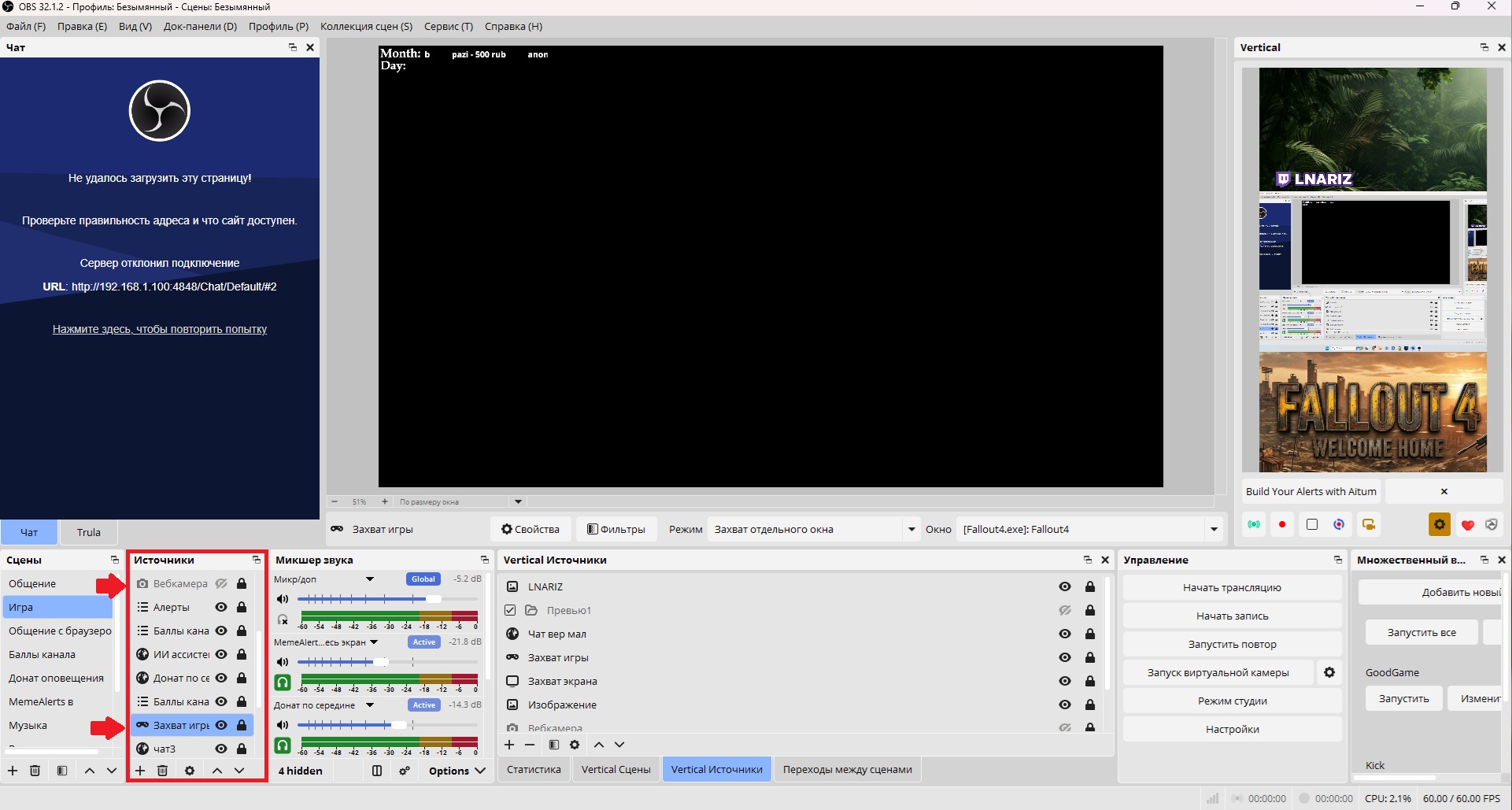Move the selected source down in Источники
Image resolution: width=1512 pixels, height=810 pixels.
point(239,771)
